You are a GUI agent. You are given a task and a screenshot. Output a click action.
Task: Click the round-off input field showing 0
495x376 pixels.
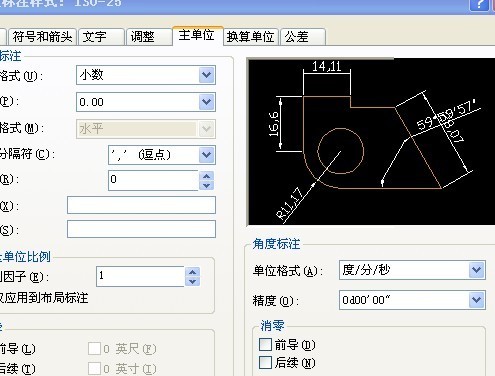[x=153, y=180]
